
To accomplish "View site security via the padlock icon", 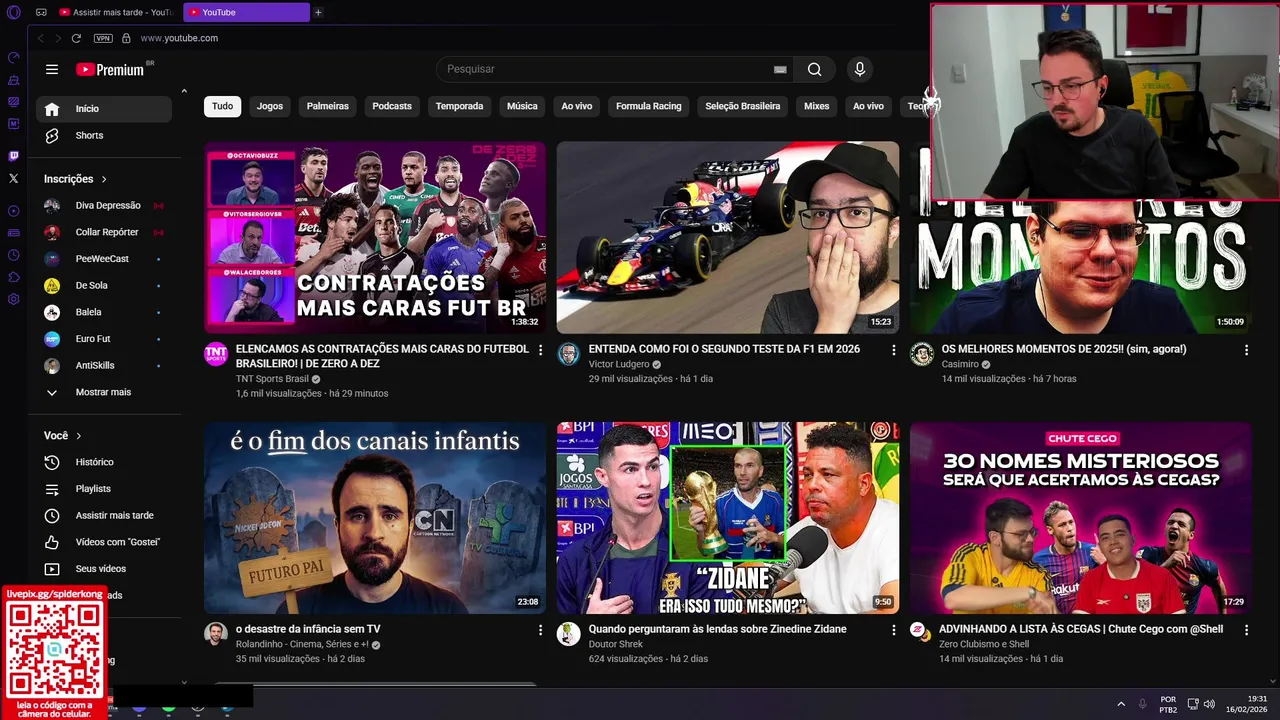I will coord(126,38).
